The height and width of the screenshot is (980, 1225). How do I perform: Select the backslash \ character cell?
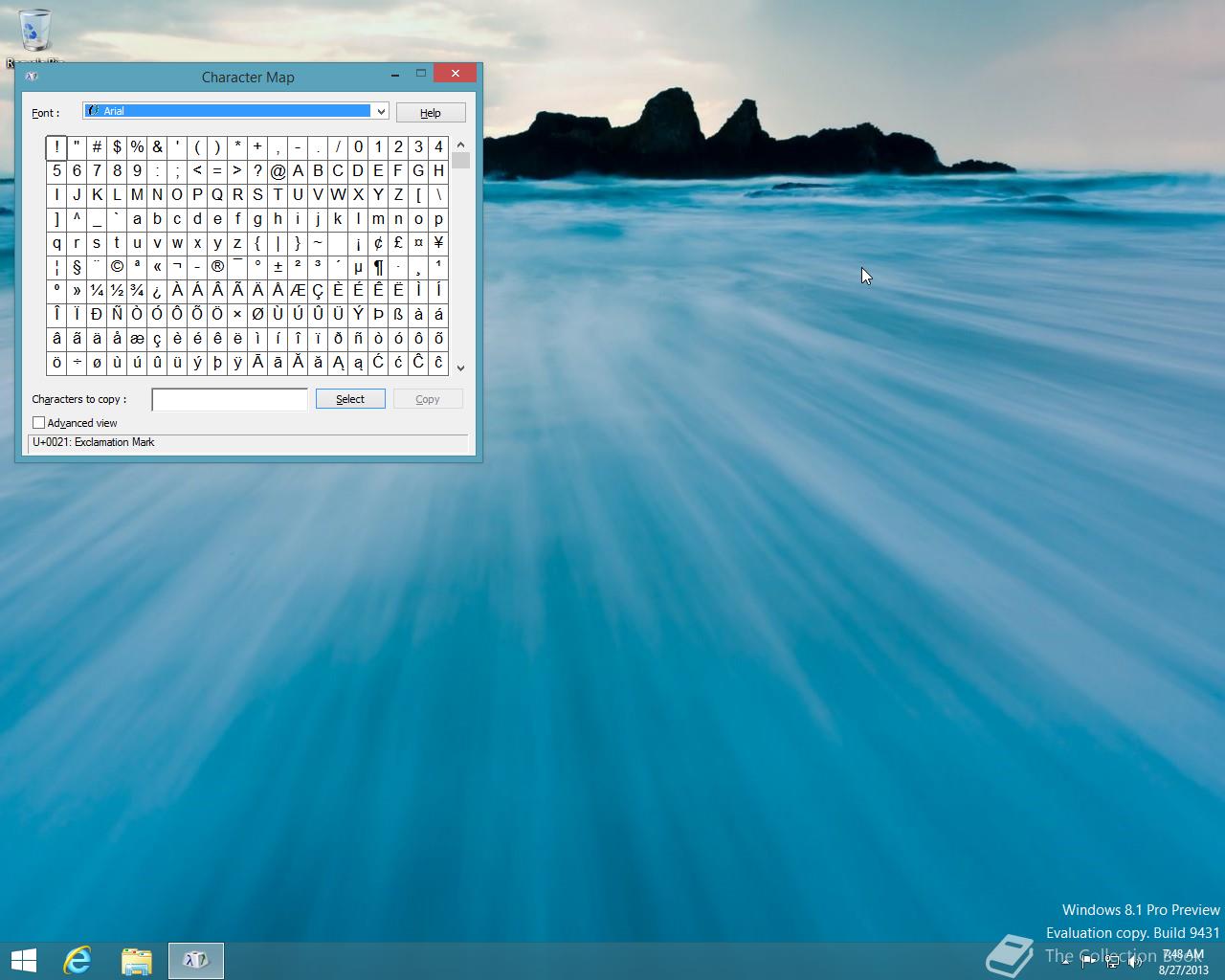[438, 195]
